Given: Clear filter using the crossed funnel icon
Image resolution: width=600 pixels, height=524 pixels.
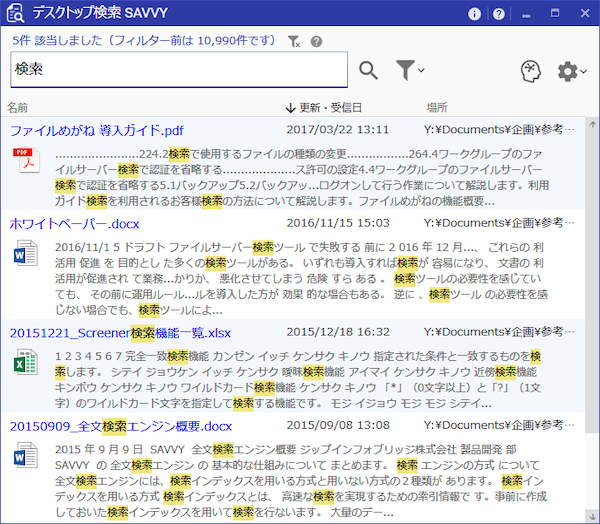Looking at the screenshot, I should pos(294,41).
